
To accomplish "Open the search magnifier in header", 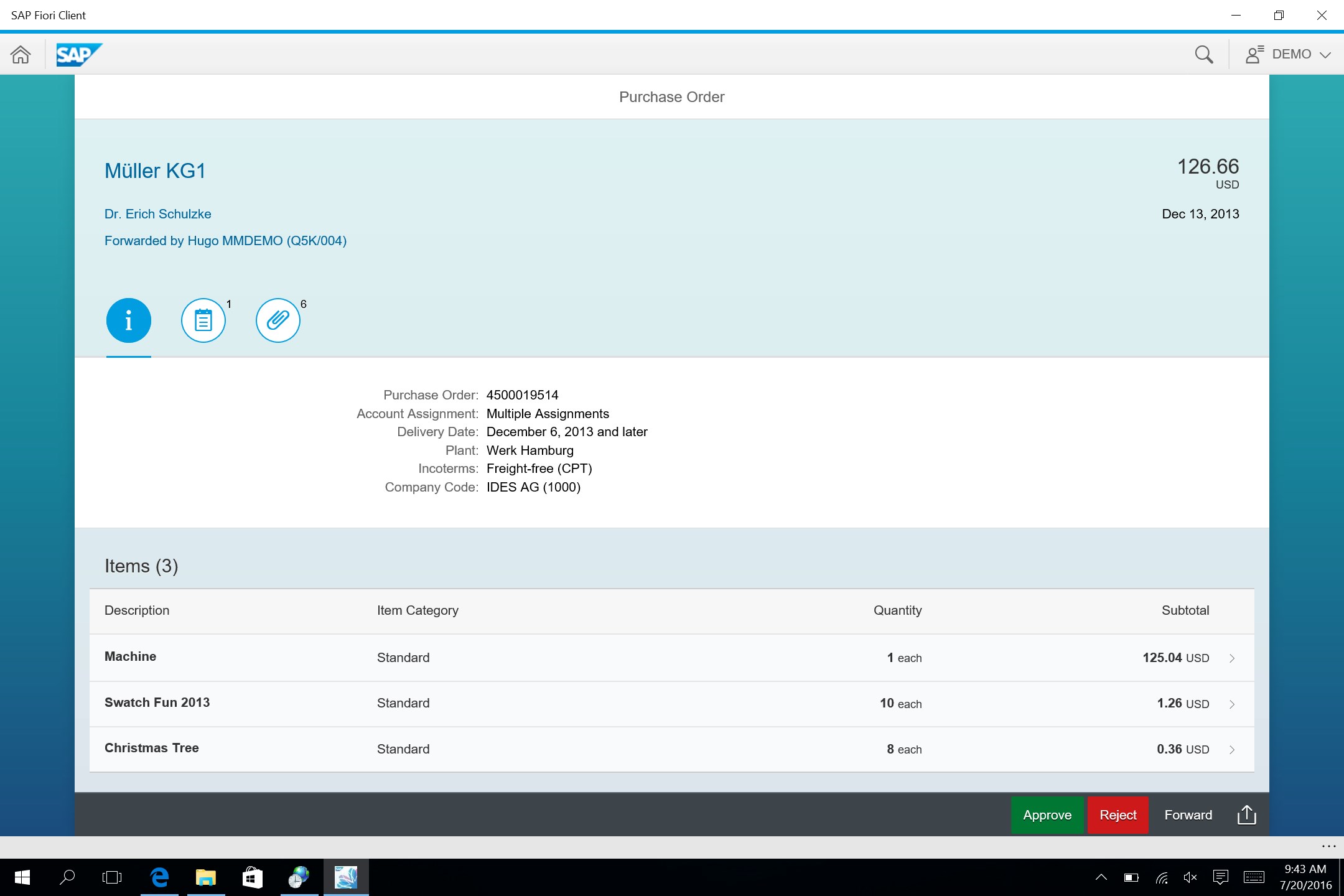I will coord(1203,55).
